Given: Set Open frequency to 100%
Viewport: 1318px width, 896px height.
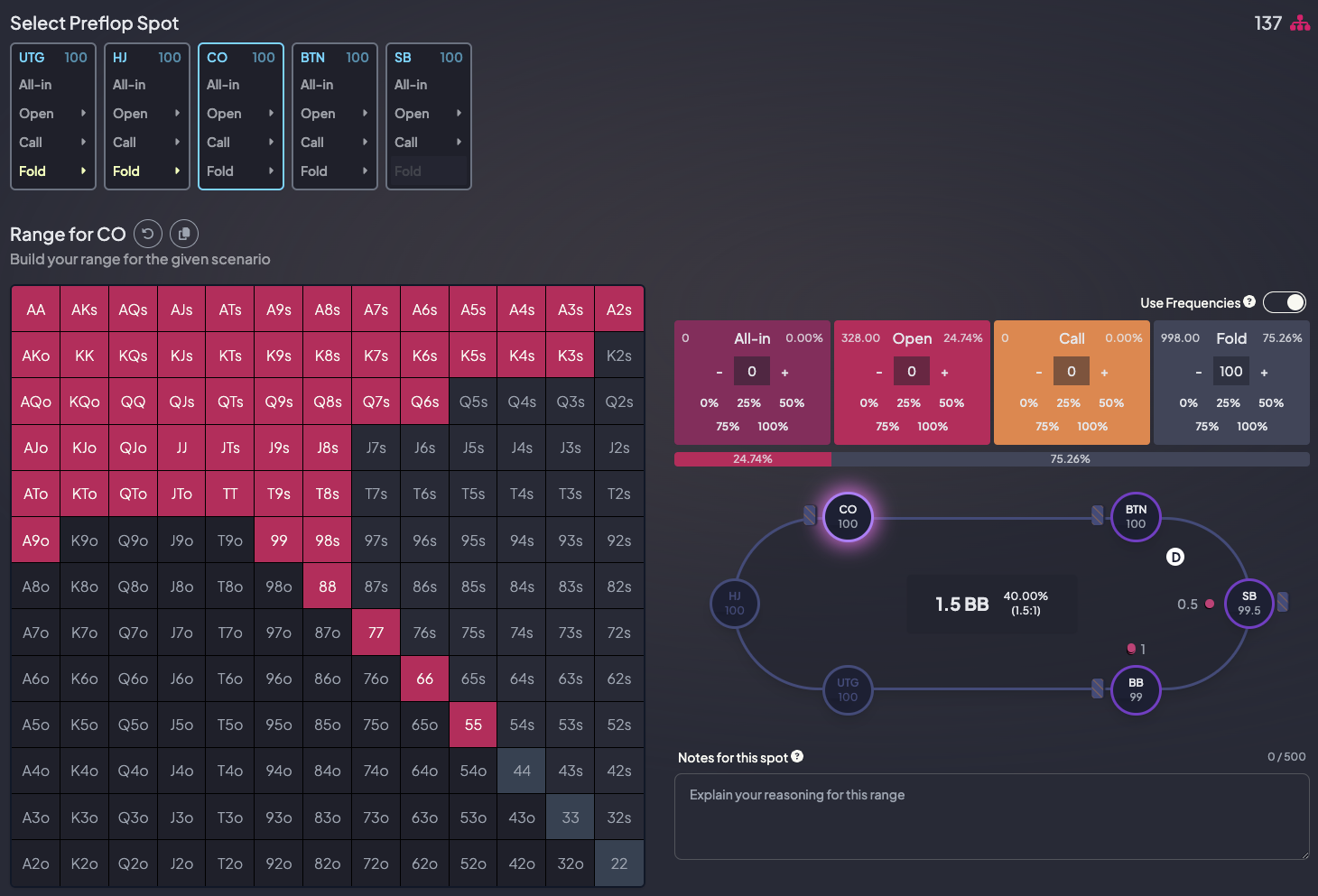Looking at the screenshot, I should coord(933,426).
